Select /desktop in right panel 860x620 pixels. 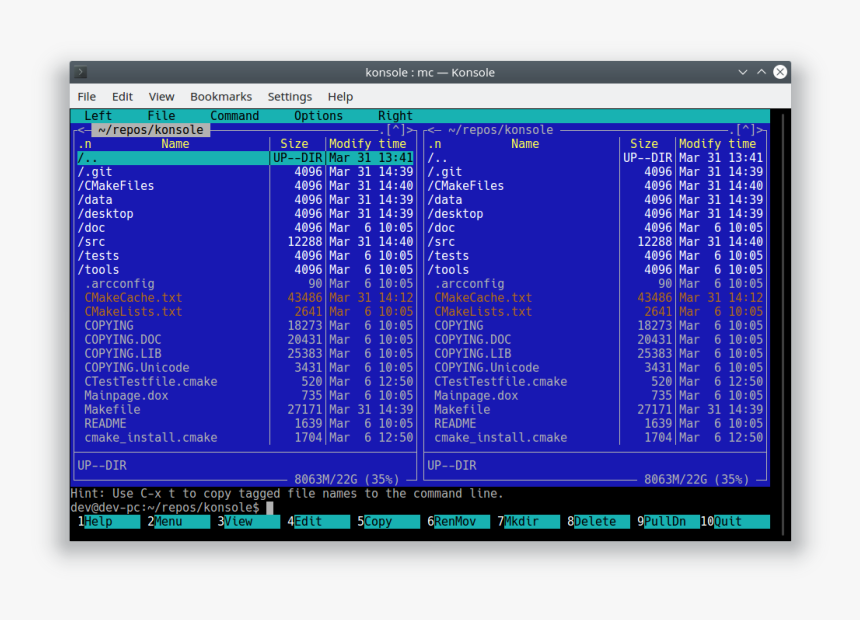595,214
